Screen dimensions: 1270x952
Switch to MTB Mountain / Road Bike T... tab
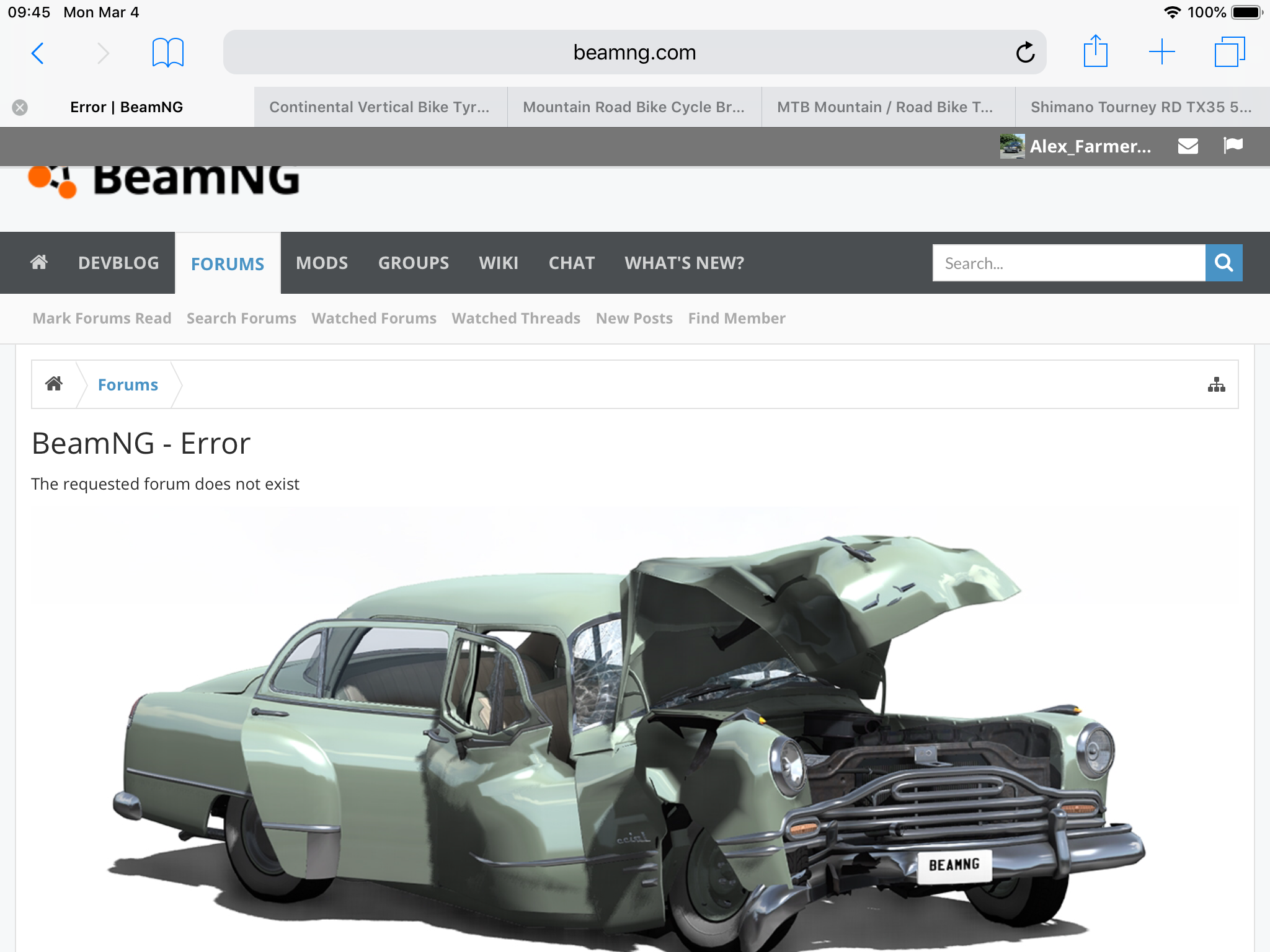888,107
